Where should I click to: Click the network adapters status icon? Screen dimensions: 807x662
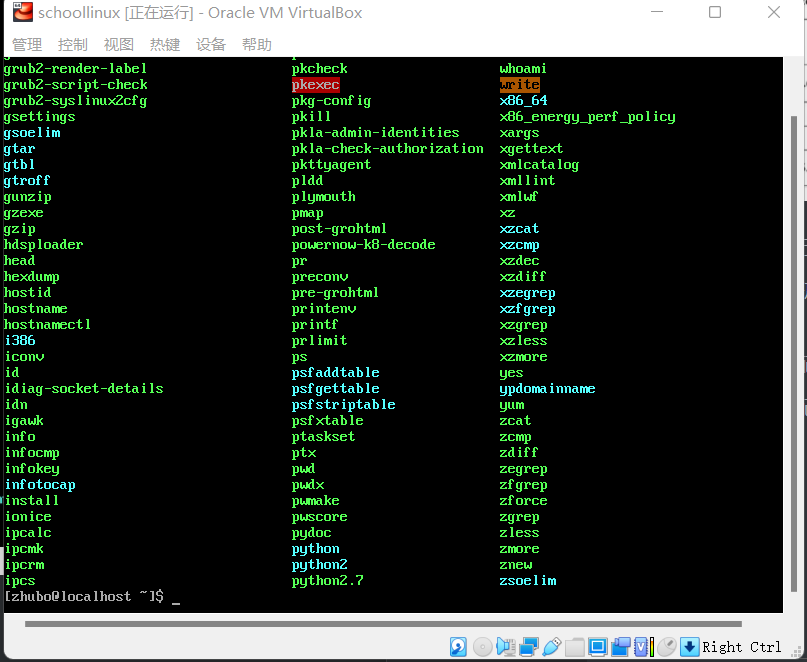point(529,647)
